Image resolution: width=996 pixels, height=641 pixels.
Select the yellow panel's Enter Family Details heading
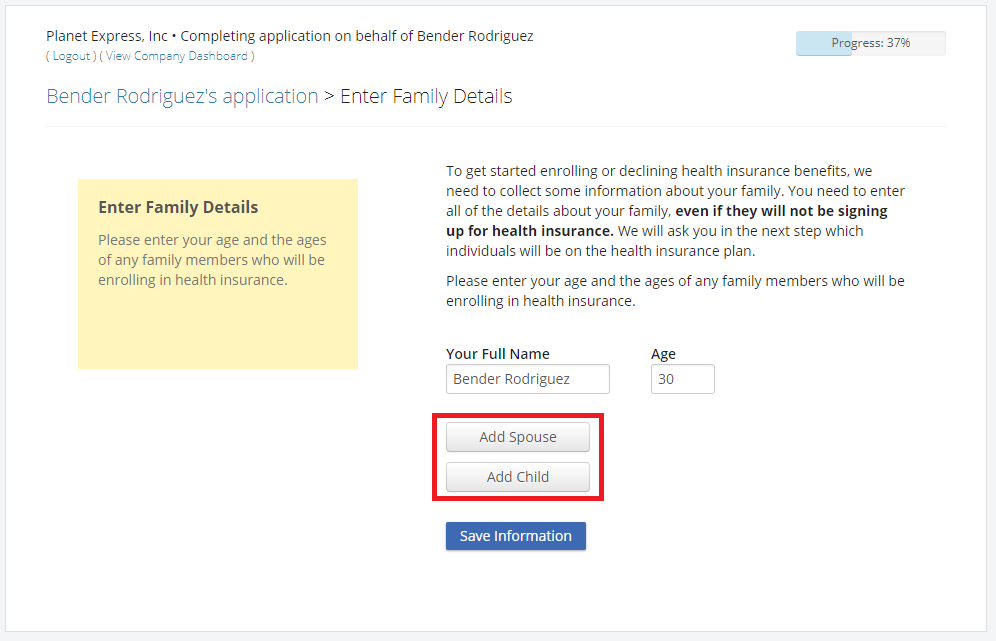pyautogui.click(x=178, y=208)
